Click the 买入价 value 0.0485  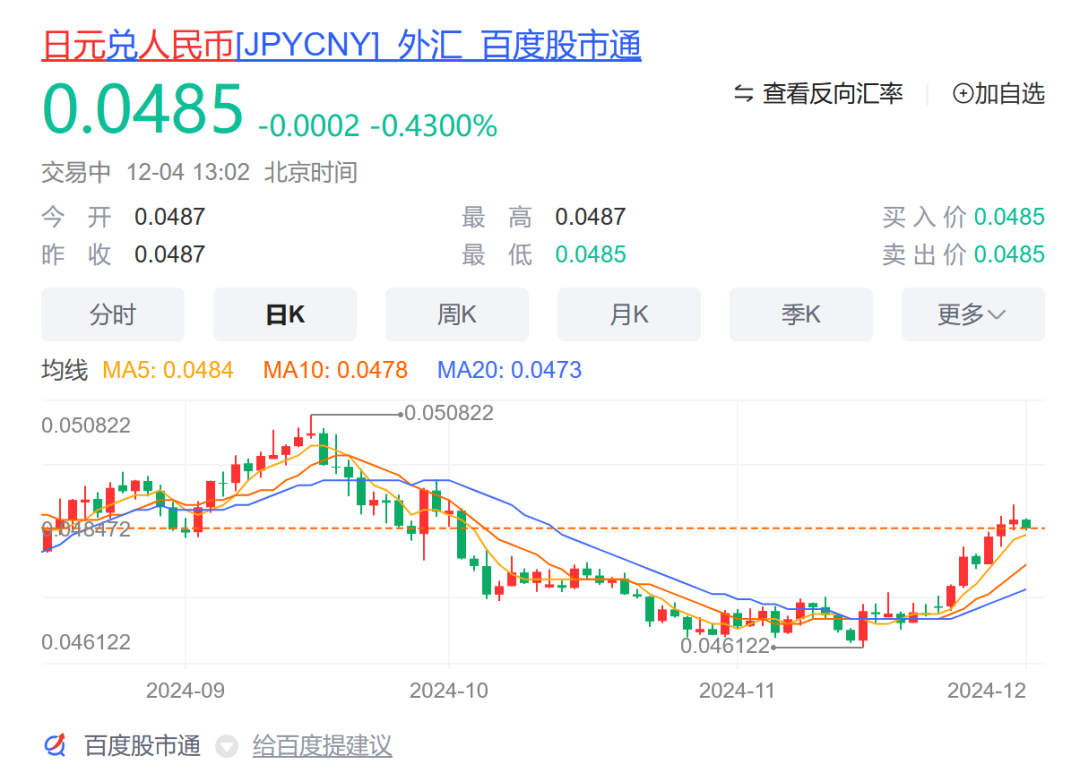(x=1009, y=217)
